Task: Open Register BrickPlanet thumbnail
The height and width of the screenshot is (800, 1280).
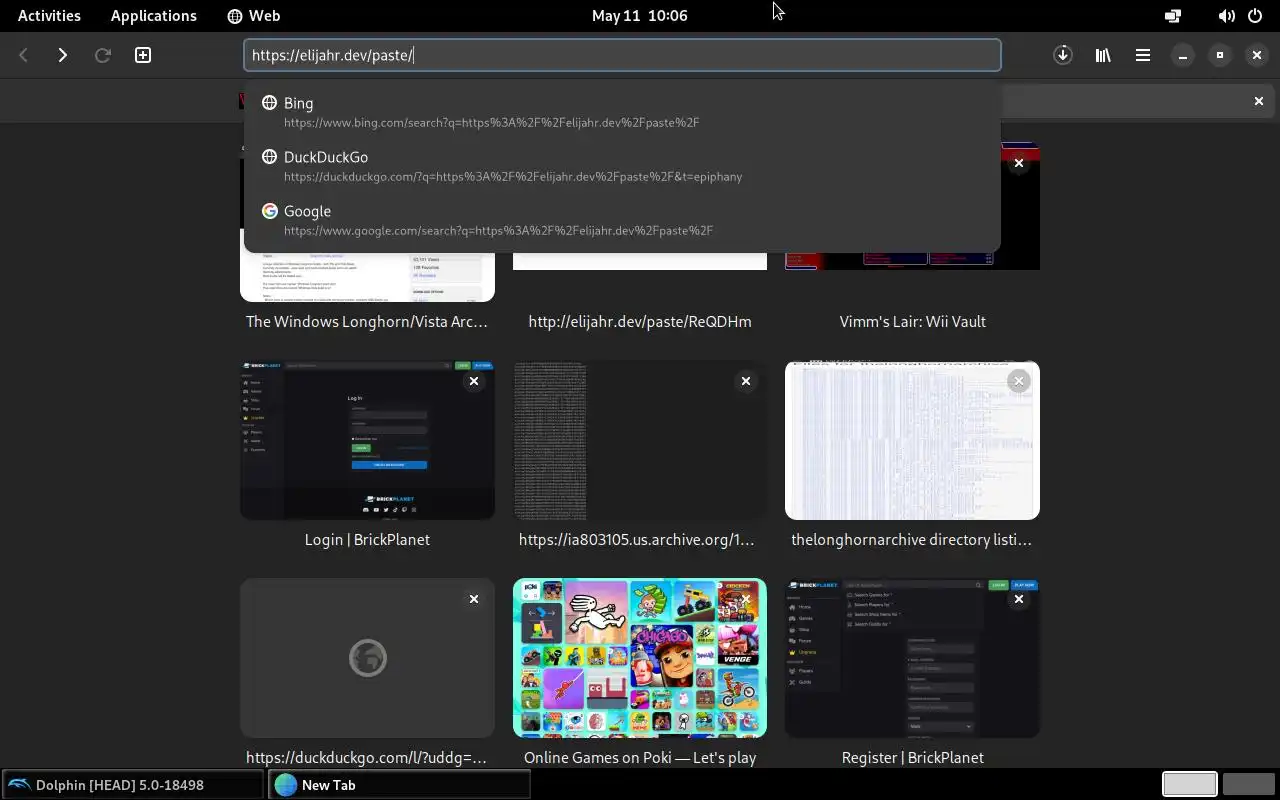Action: coord(912,658)
